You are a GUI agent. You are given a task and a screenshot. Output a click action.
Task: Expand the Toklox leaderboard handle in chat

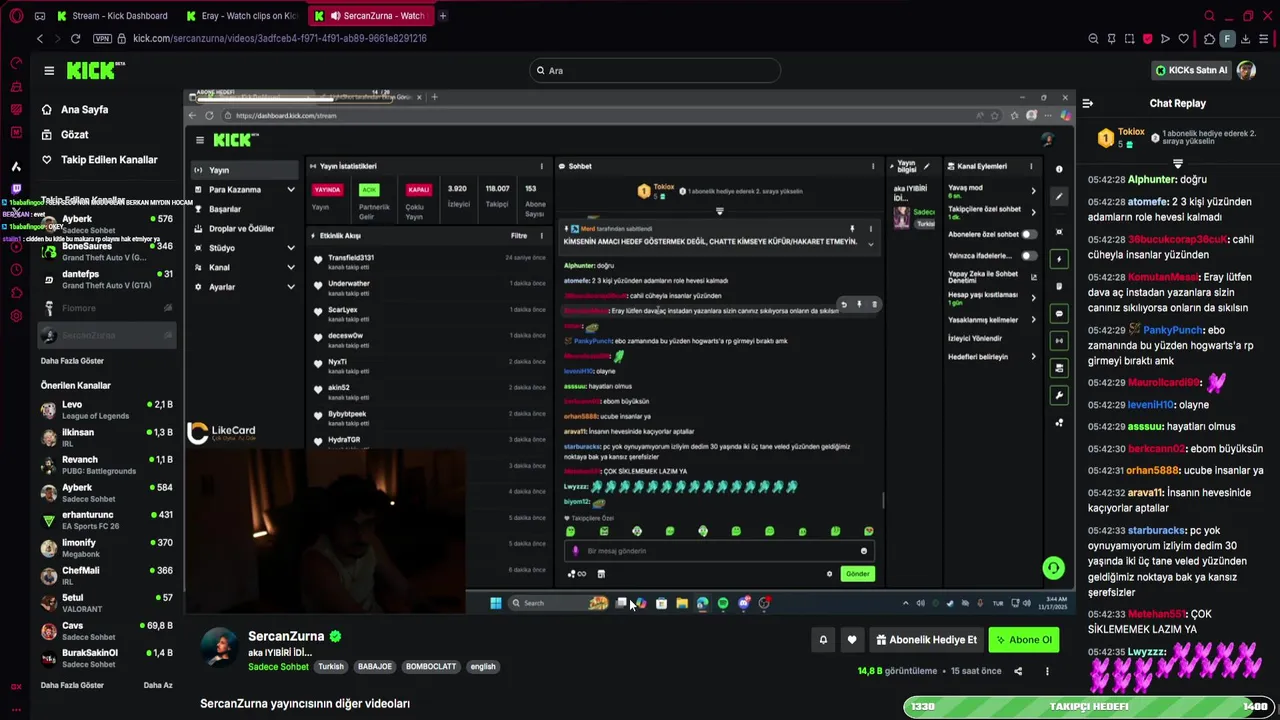click(x=1177, y=164)
